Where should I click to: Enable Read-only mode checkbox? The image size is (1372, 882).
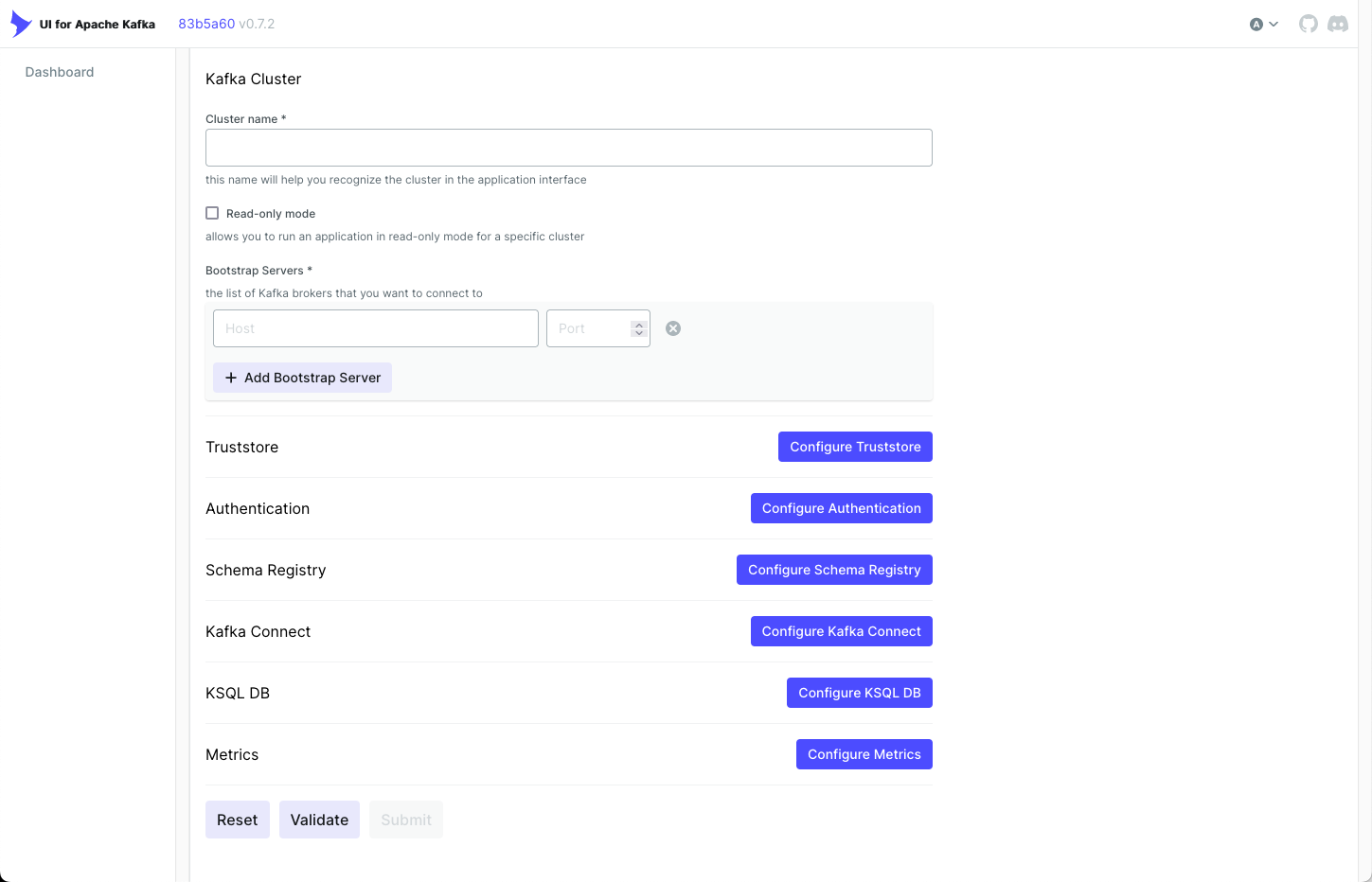[x=212, y=213]
